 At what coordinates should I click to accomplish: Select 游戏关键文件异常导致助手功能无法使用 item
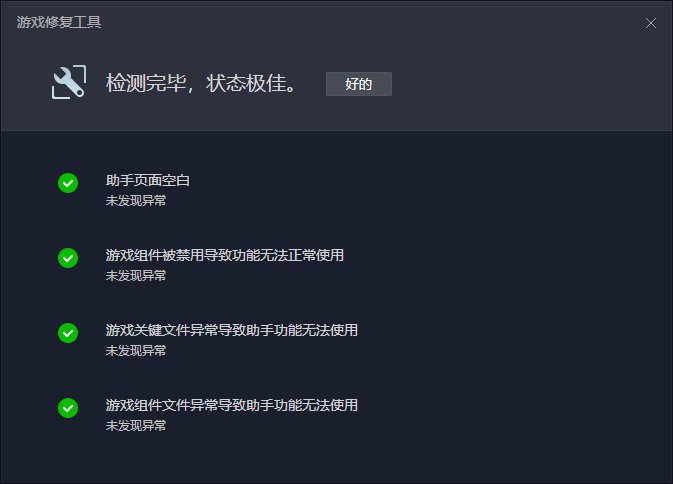click(x=232, y=330)
